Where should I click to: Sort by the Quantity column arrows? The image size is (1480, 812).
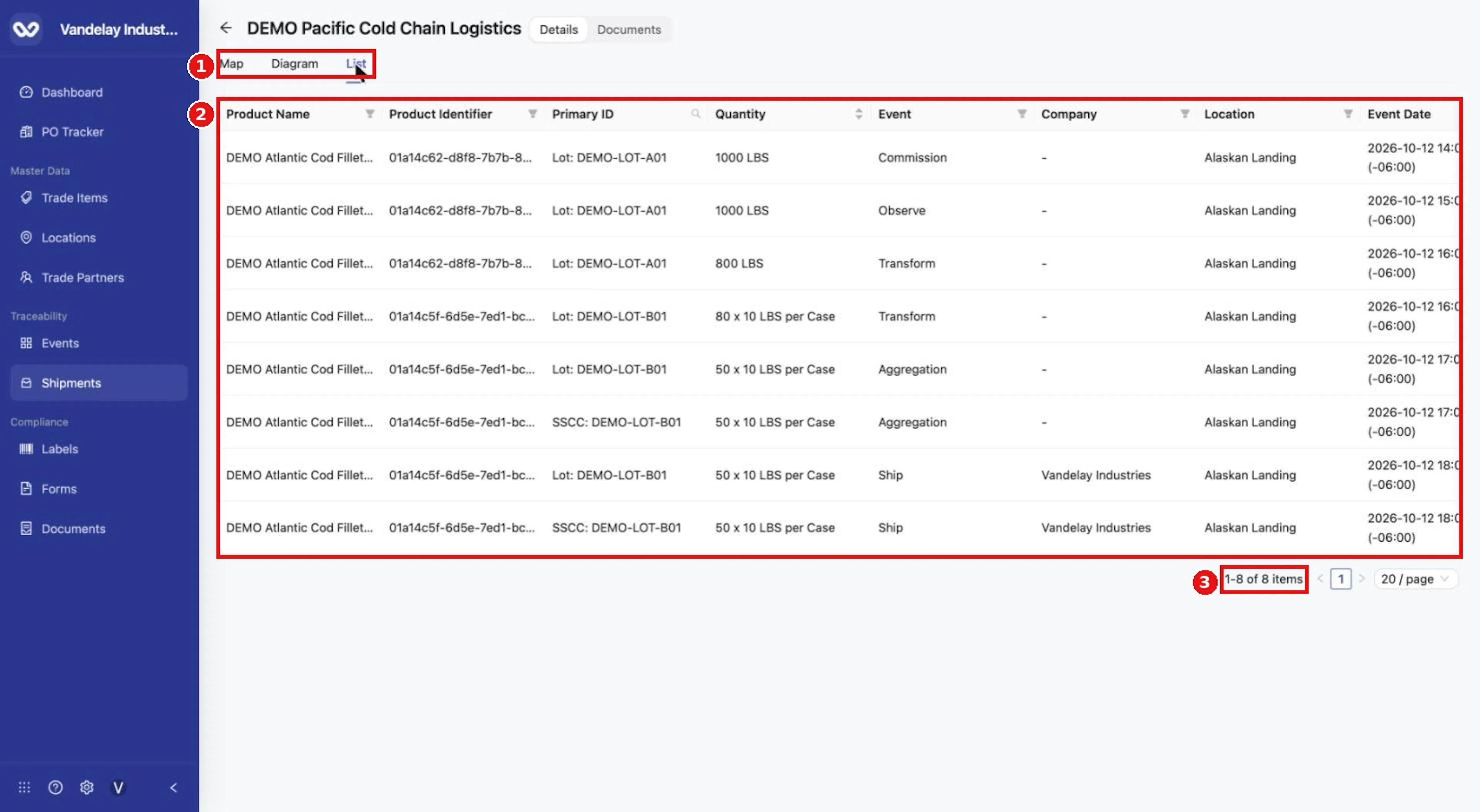(x=858, y=114)
